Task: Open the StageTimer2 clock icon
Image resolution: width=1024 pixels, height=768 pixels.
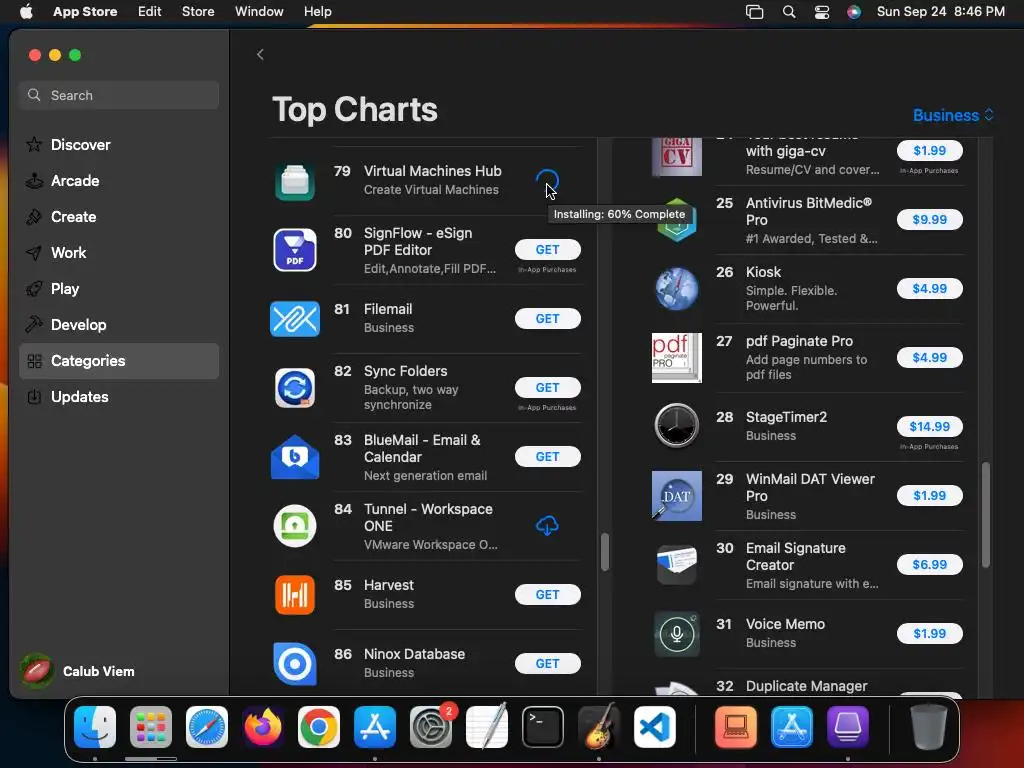Action: tap(677, 426)
